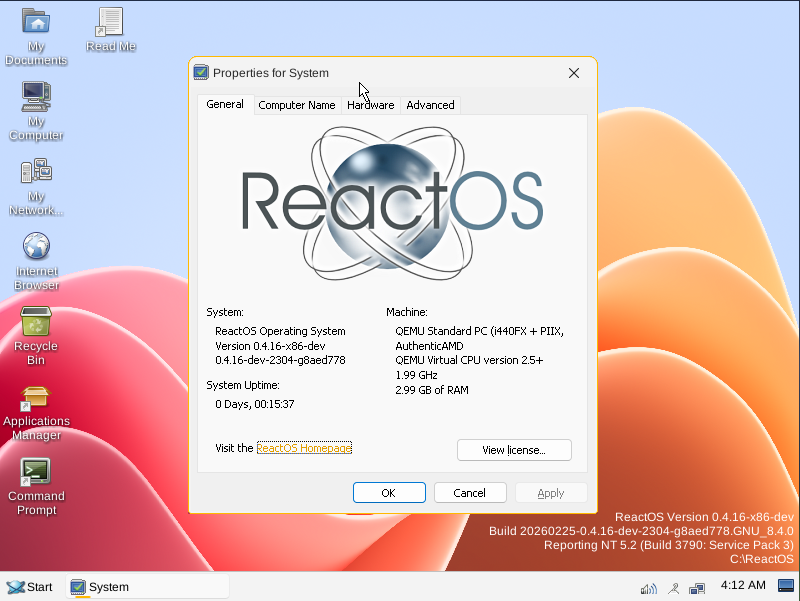Viewport: 800px width, 601px height.
Task: Open My Documents desktop icon
Action: 36,36
